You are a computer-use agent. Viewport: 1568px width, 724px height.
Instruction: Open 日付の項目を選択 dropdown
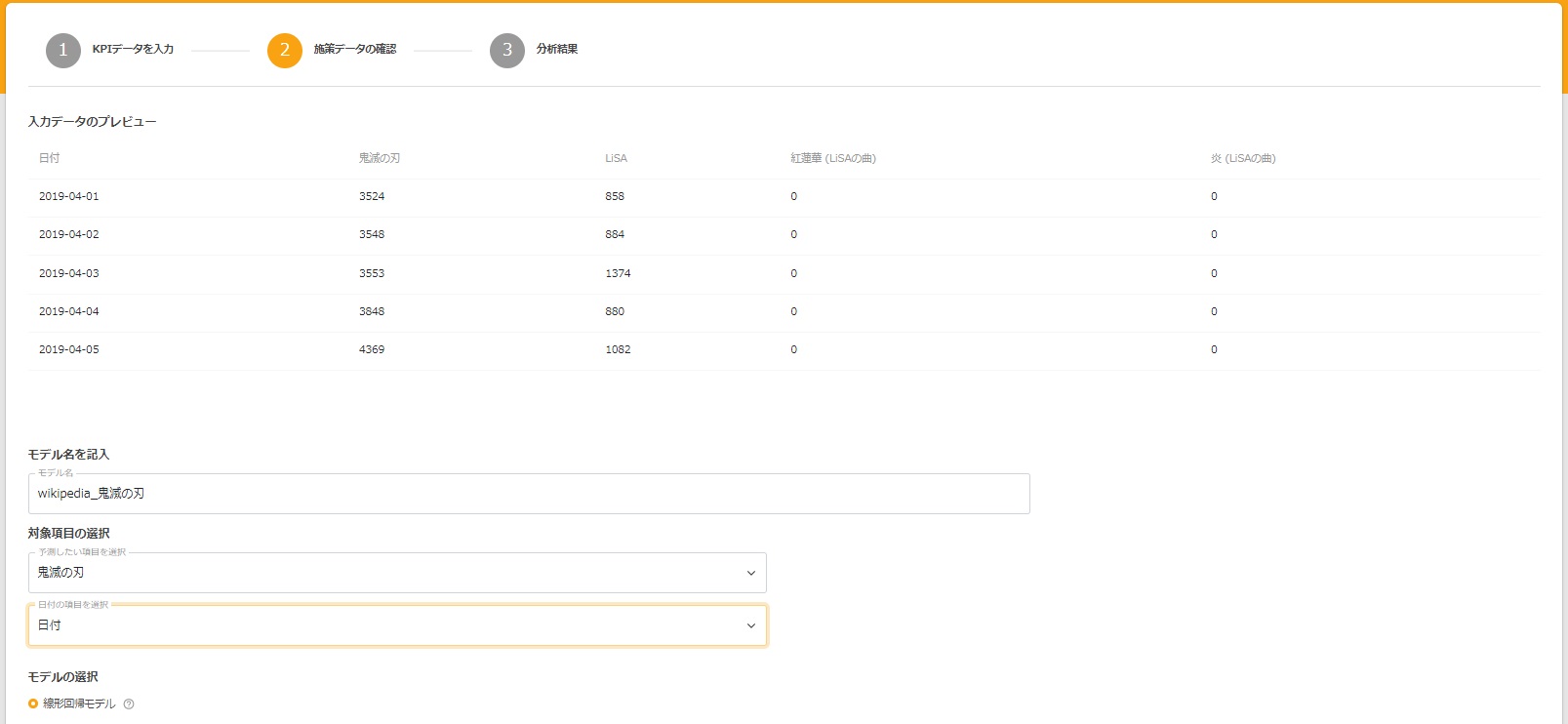(397, 625)
